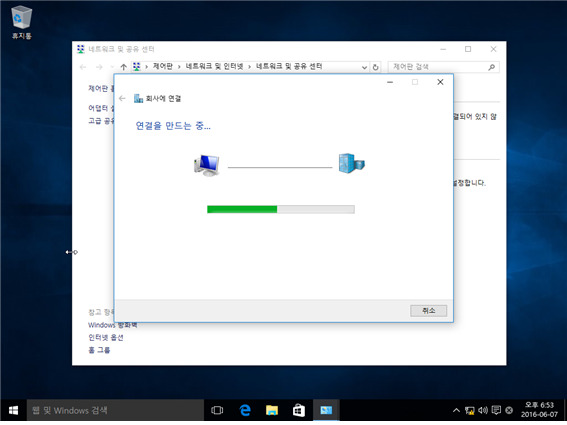The height and width of the screenshot is (425, 567).
Task: Click the local computer icon in the dialog
Action: coord(207,165)
